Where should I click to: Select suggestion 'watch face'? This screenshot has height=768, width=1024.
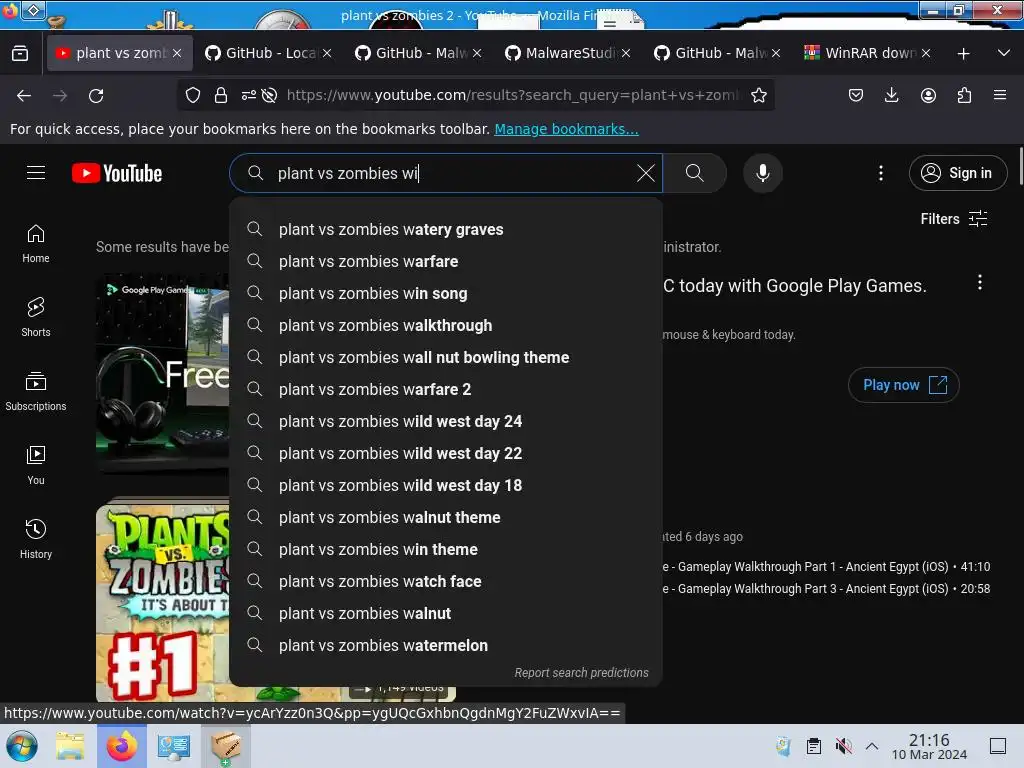pyautogui.click(x=446, y=581)
